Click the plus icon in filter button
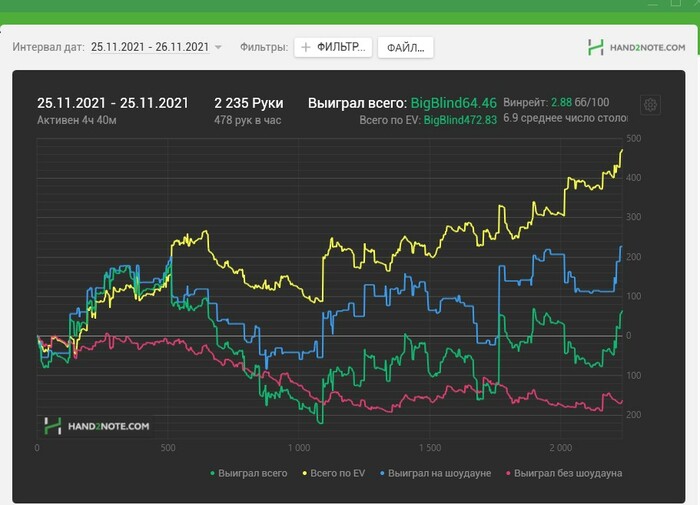Viewport: 700px width, 505px height. [x=306, y=47]
